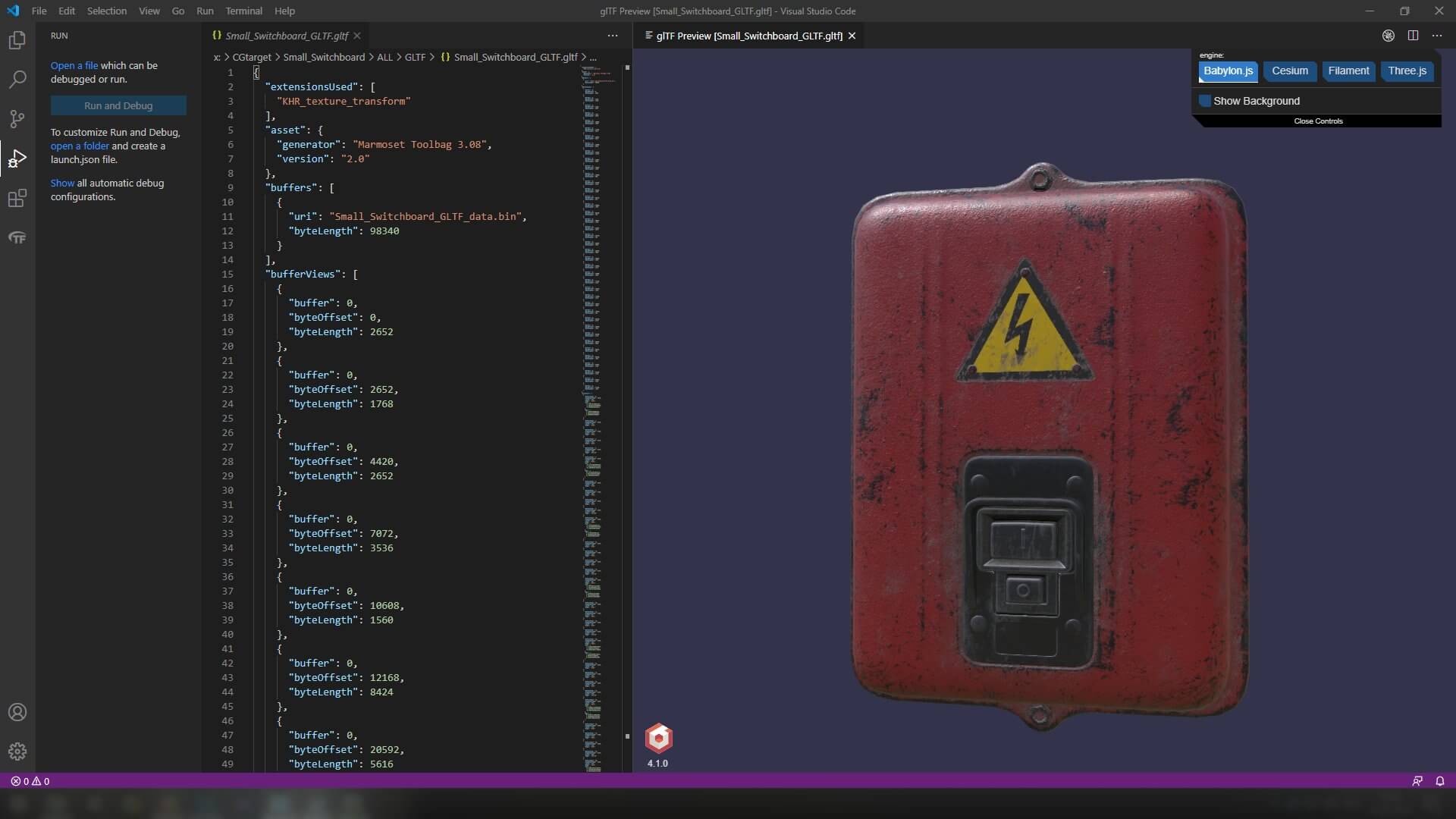1456x819 pixels.
Task: Click the Babylon.js logo in preview
Action: pos(658,738)
